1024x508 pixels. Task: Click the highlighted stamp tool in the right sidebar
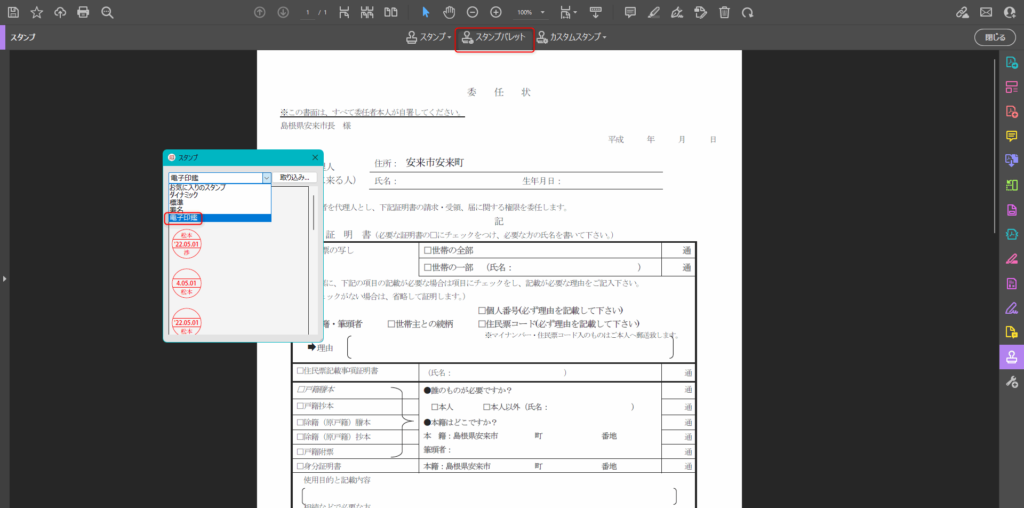[1012, 357]
